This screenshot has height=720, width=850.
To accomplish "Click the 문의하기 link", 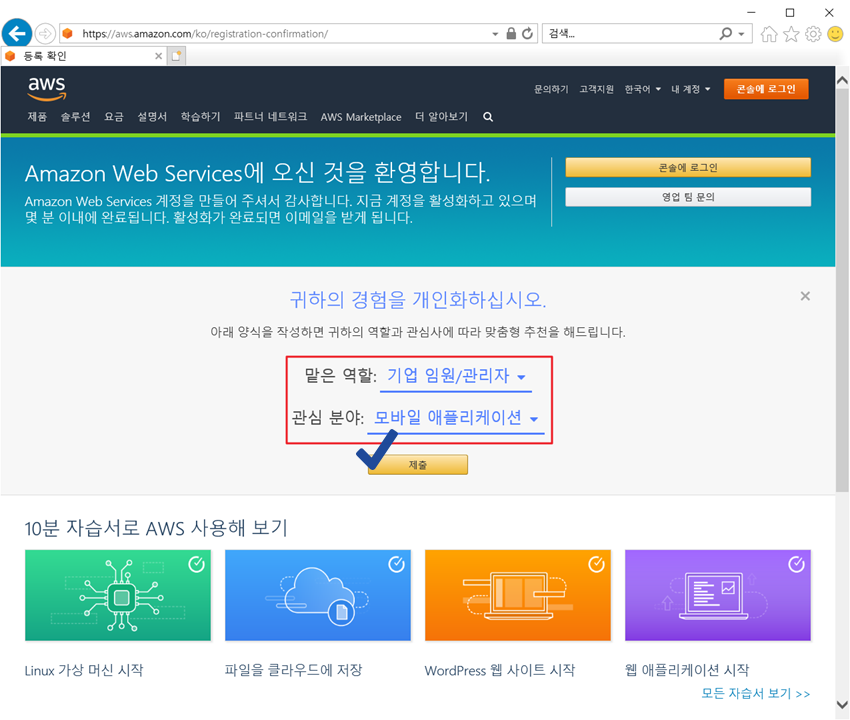I will 551,89.
